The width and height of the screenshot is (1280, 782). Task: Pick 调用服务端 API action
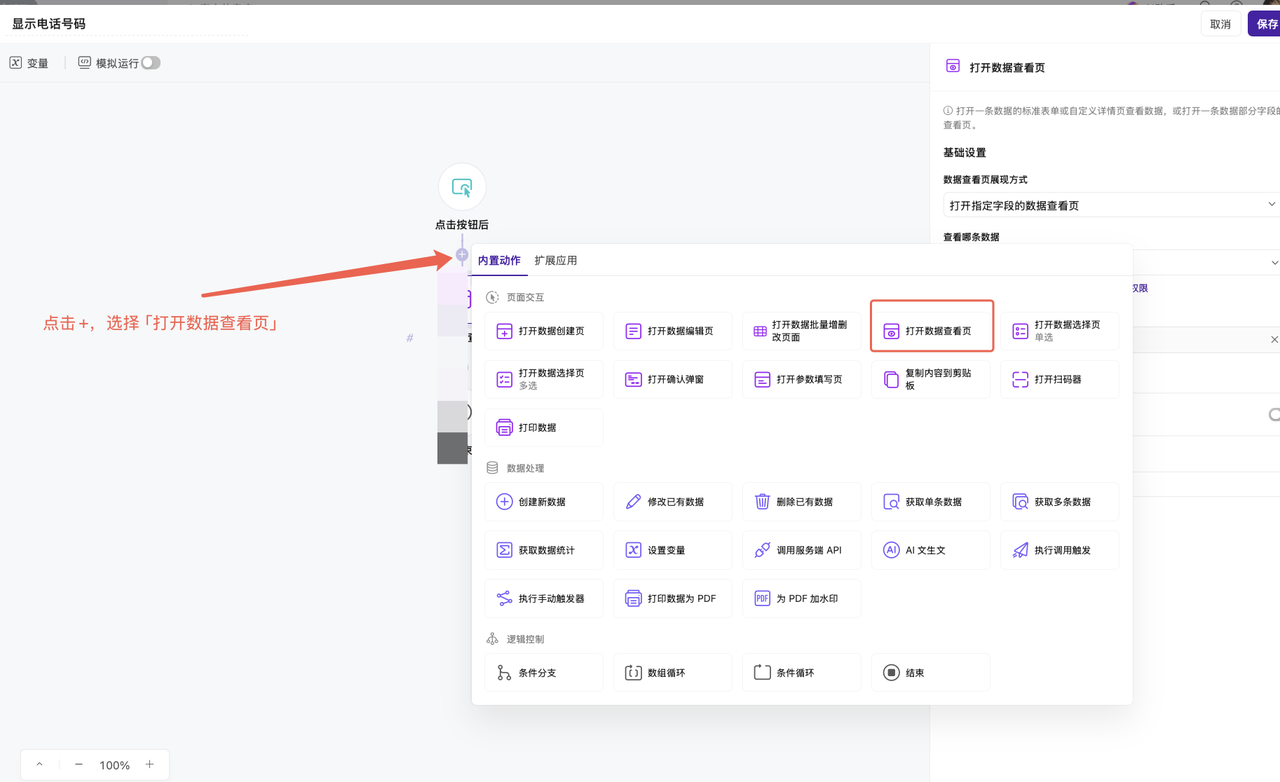click(802, 550)
